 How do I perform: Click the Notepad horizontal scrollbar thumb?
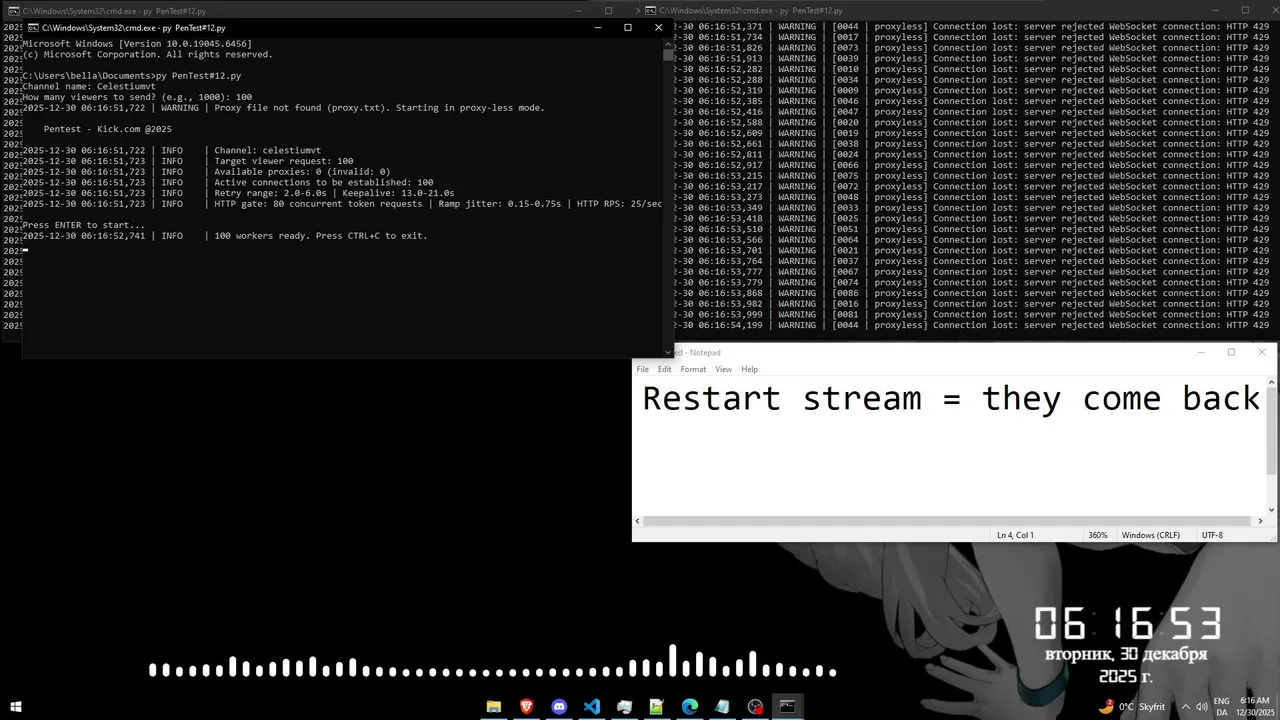[946, 521]
